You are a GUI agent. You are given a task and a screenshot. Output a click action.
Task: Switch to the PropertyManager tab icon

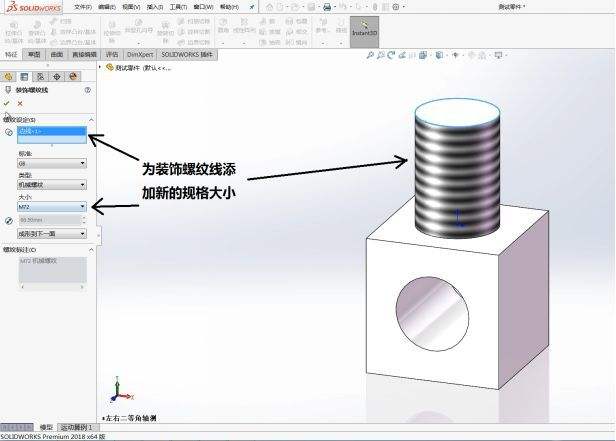[24, 76]
